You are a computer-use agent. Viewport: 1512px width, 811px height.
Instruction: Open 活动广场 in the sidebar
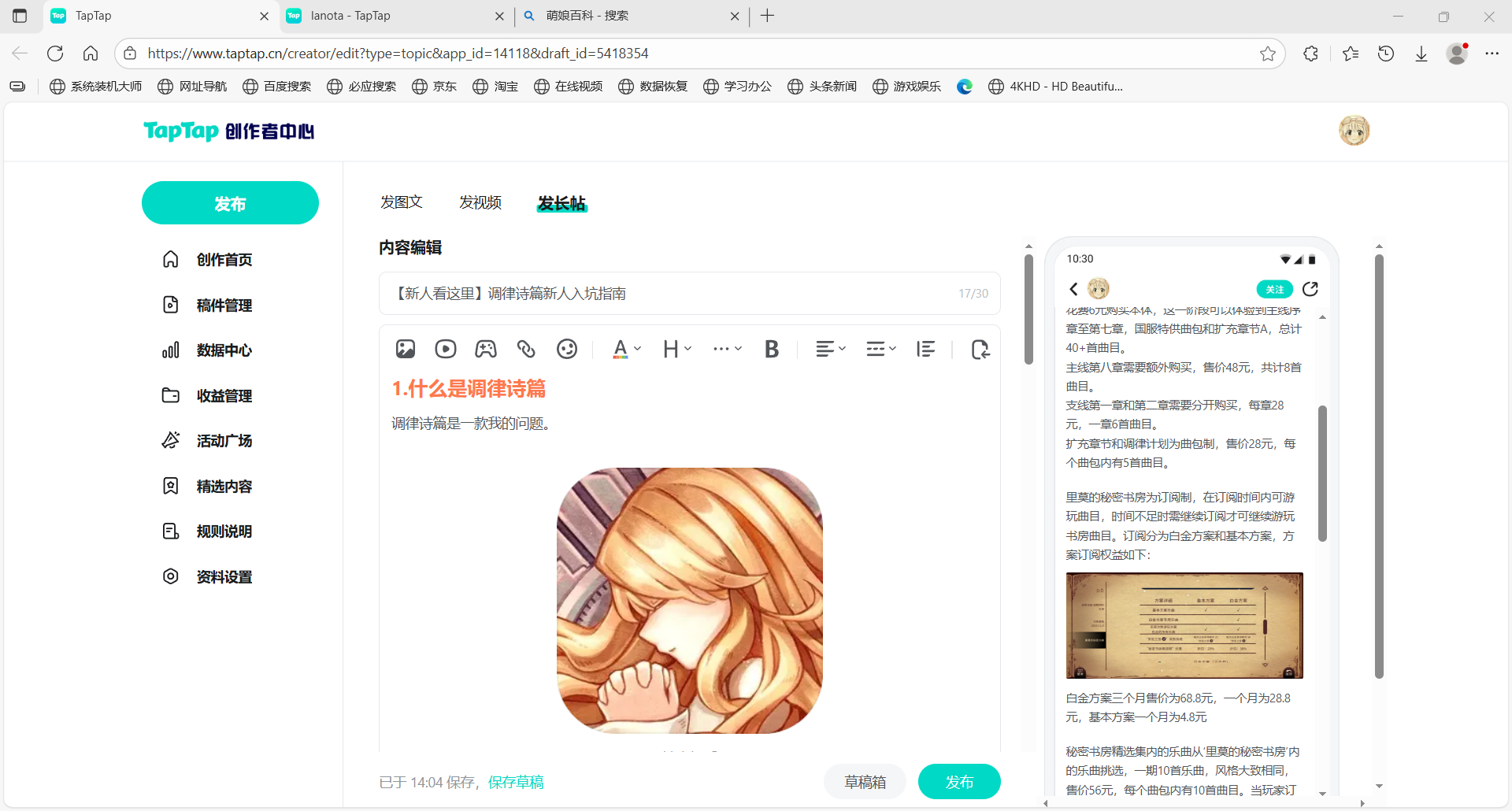click(208, 441)
